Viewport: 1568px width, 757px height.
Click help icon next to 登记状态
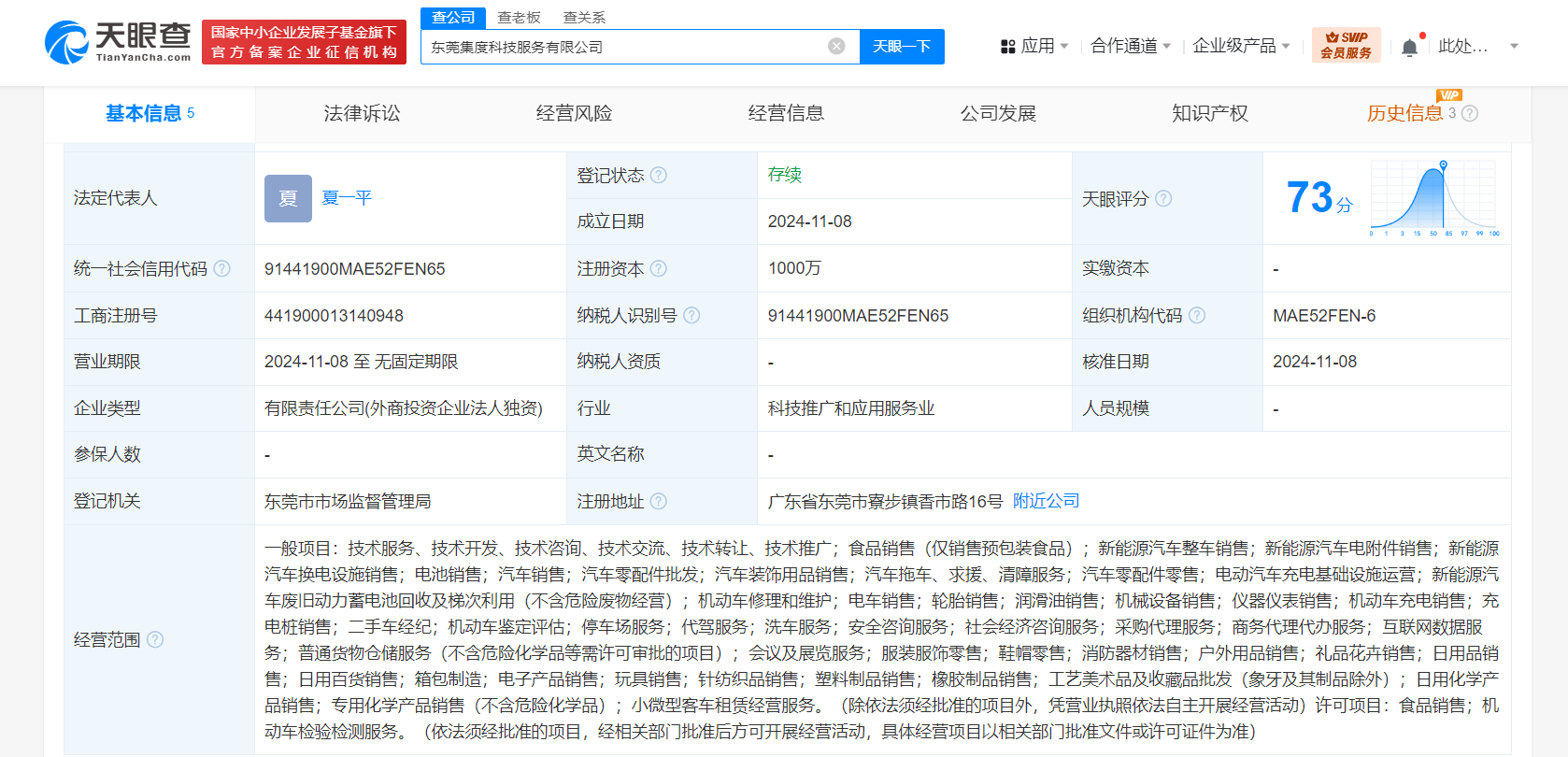coord(659,176)
